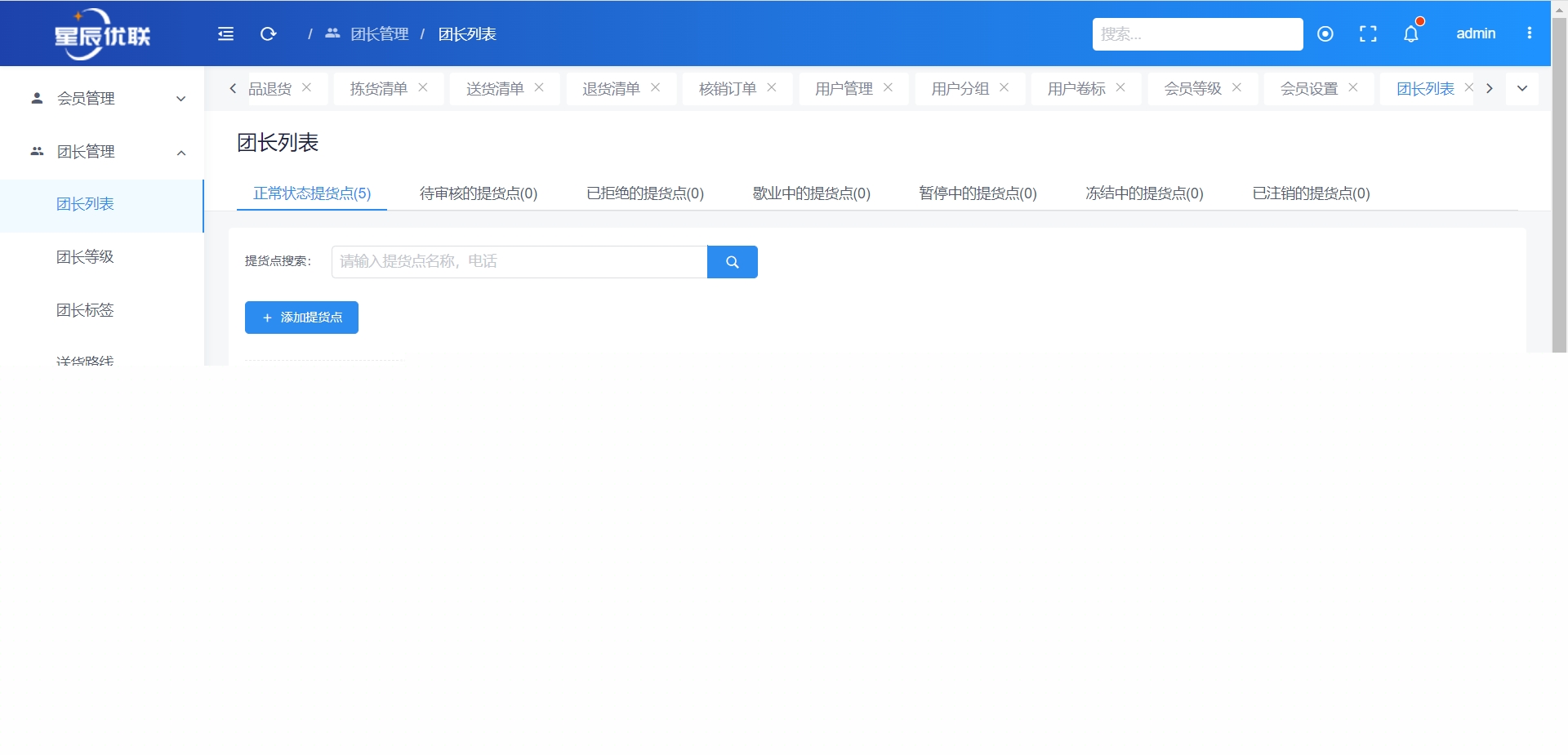Viewport: 1568px width, 755px height.
Task: Close the 用户卷标 tab
Action: (x=1120, y=87)
